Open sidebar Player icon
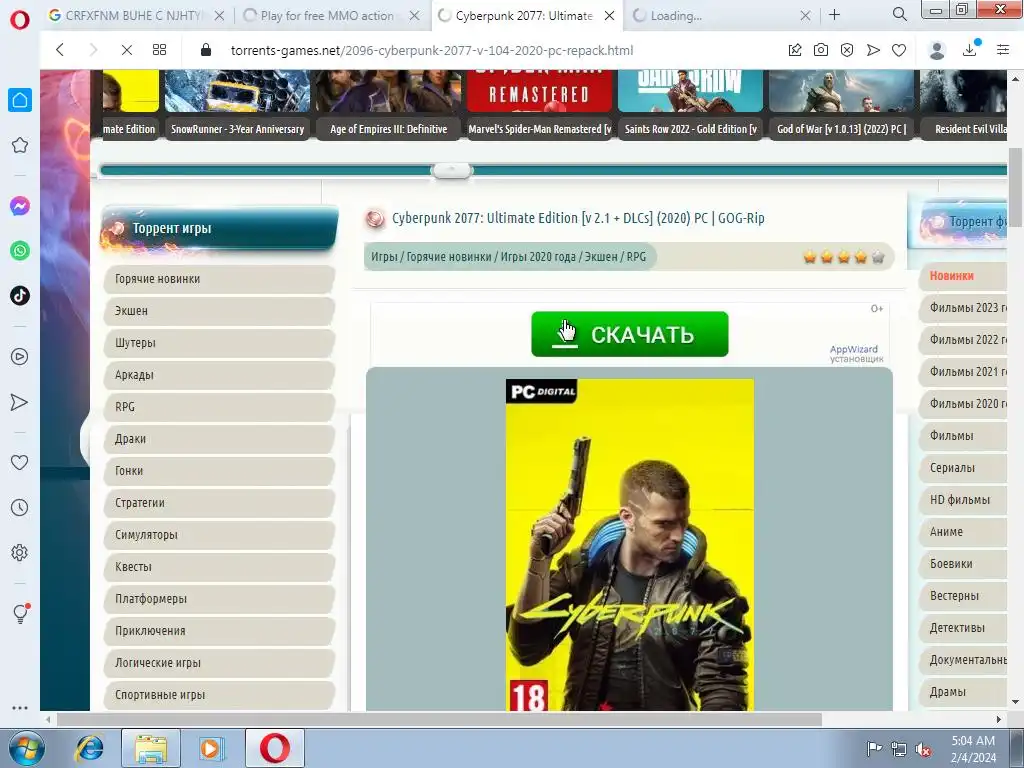The width and height of the screenshot is (1024, 768). [x=20, y=357]
